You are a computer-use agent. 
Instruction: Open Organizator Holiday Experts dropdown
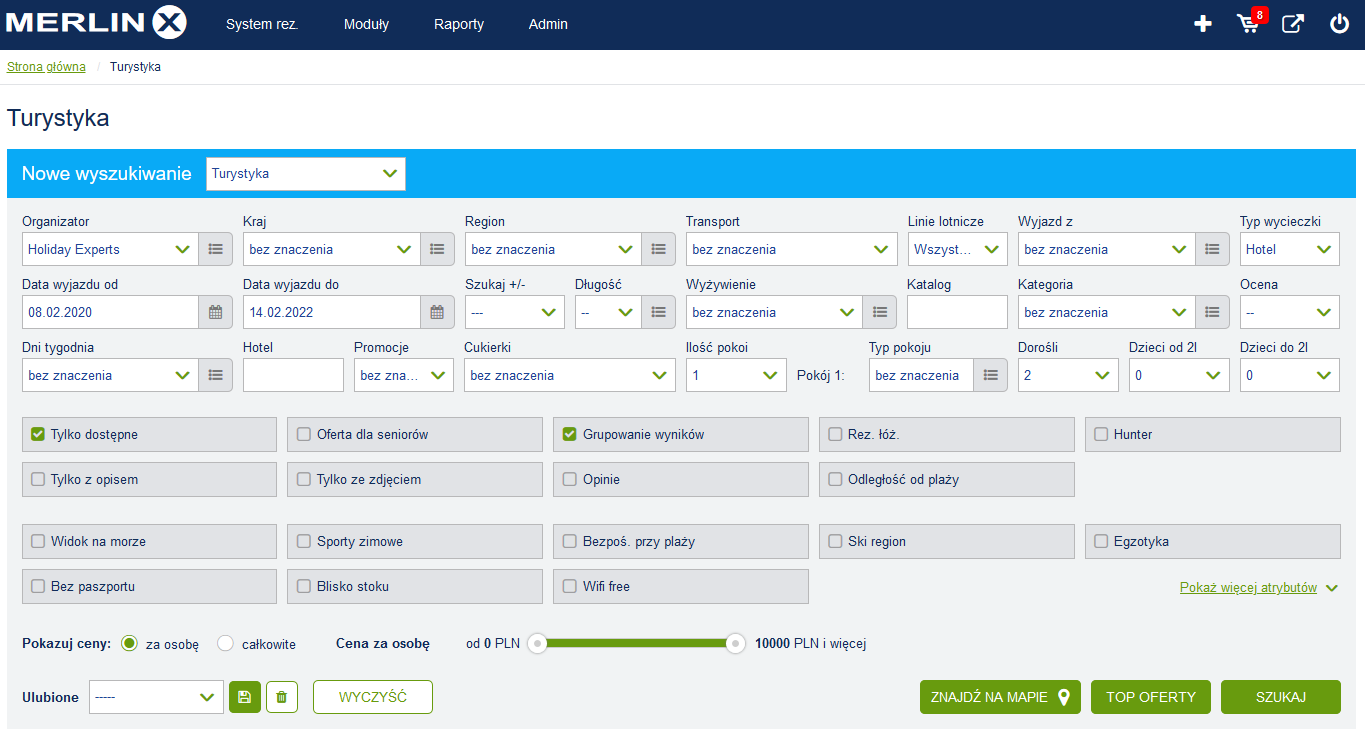tap(109, 249)
